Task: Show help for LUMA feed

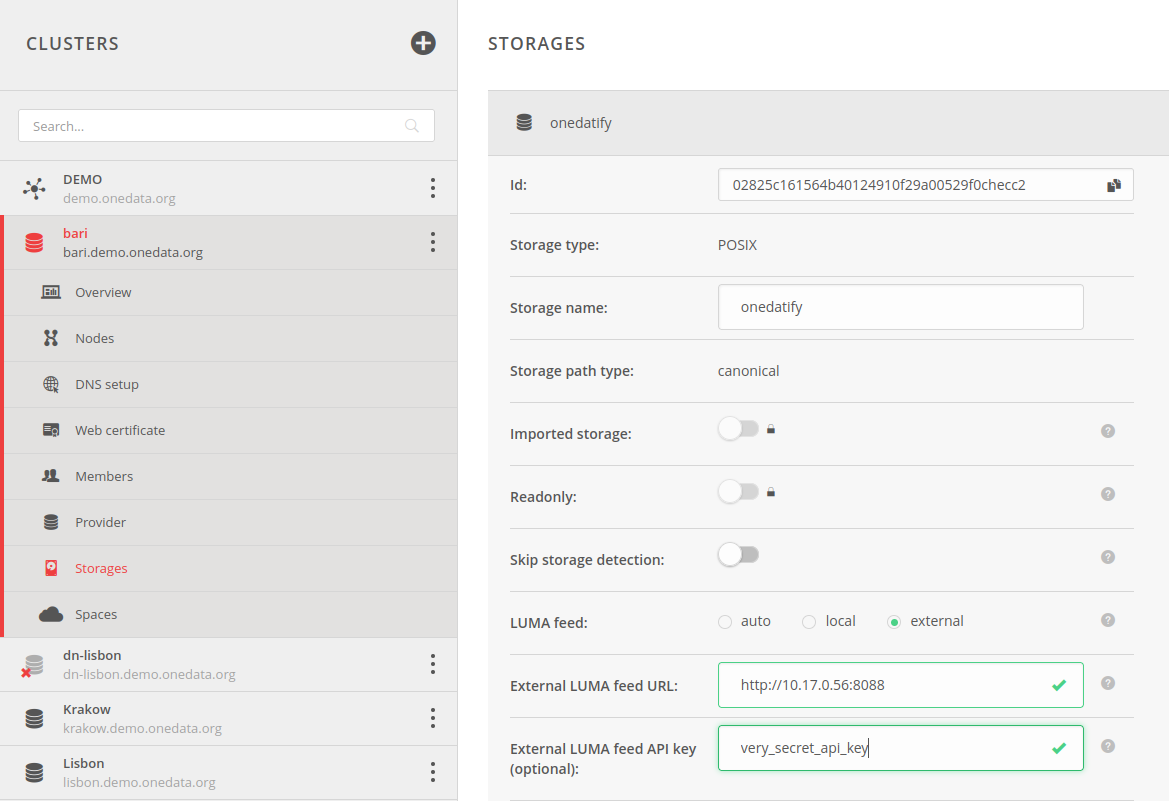Action: pyautogui.click(x=1108, y=620)
